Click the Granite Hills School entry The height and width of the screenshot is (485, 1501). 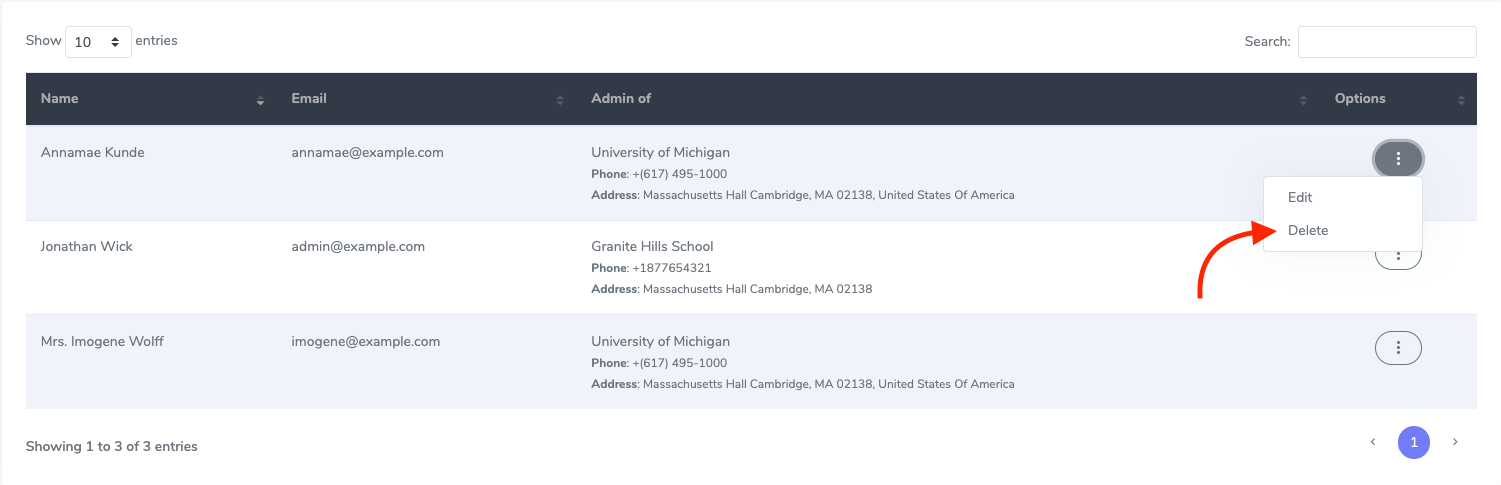(x=652, y=247)
